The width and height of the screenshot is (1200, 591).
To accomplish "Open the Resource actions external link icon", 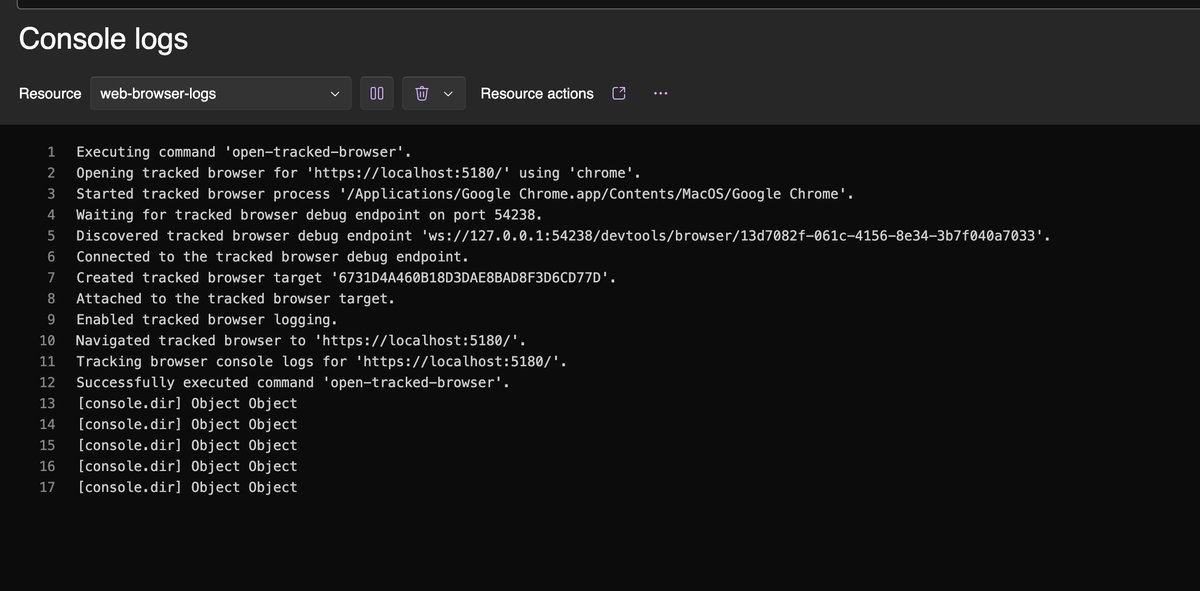I will (619, 93).
